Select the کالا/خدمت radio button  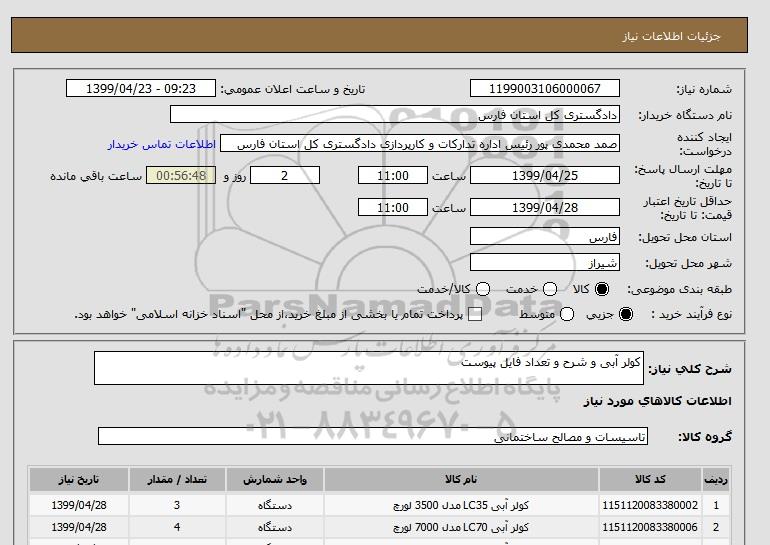pyautogui.click(x=483, y=289)
